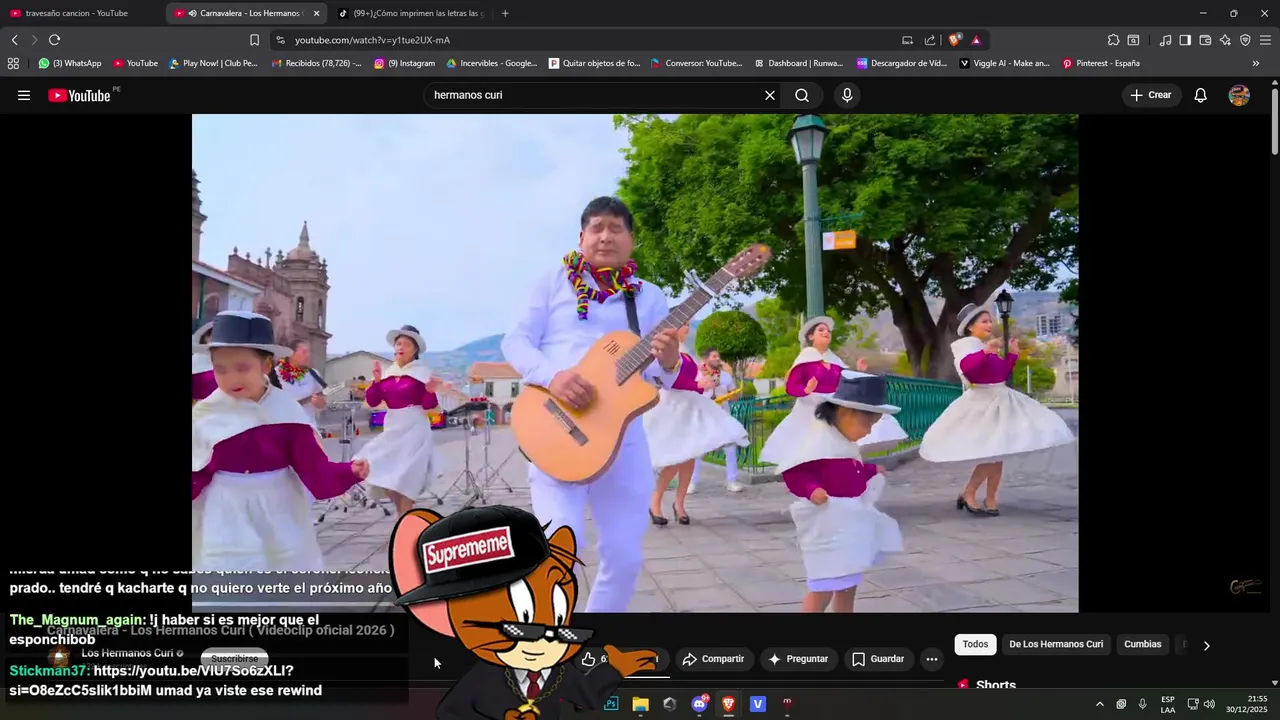
Task: Open Pinterest - España bookmark
Action: pyautogui.click(x=1101, y=63)
